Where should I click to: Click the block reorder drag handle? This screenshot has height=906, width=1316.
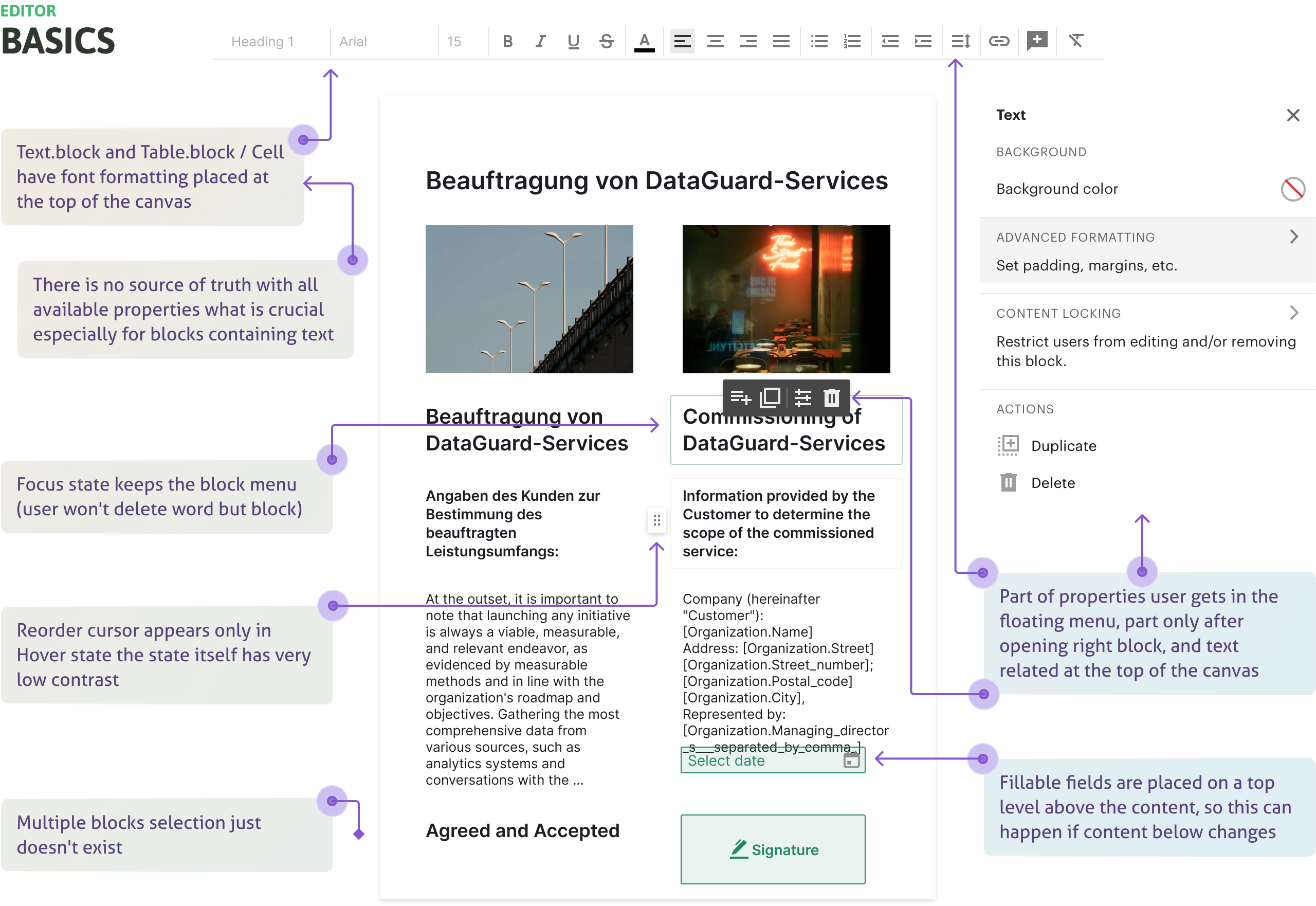click(x=656, y=520)
